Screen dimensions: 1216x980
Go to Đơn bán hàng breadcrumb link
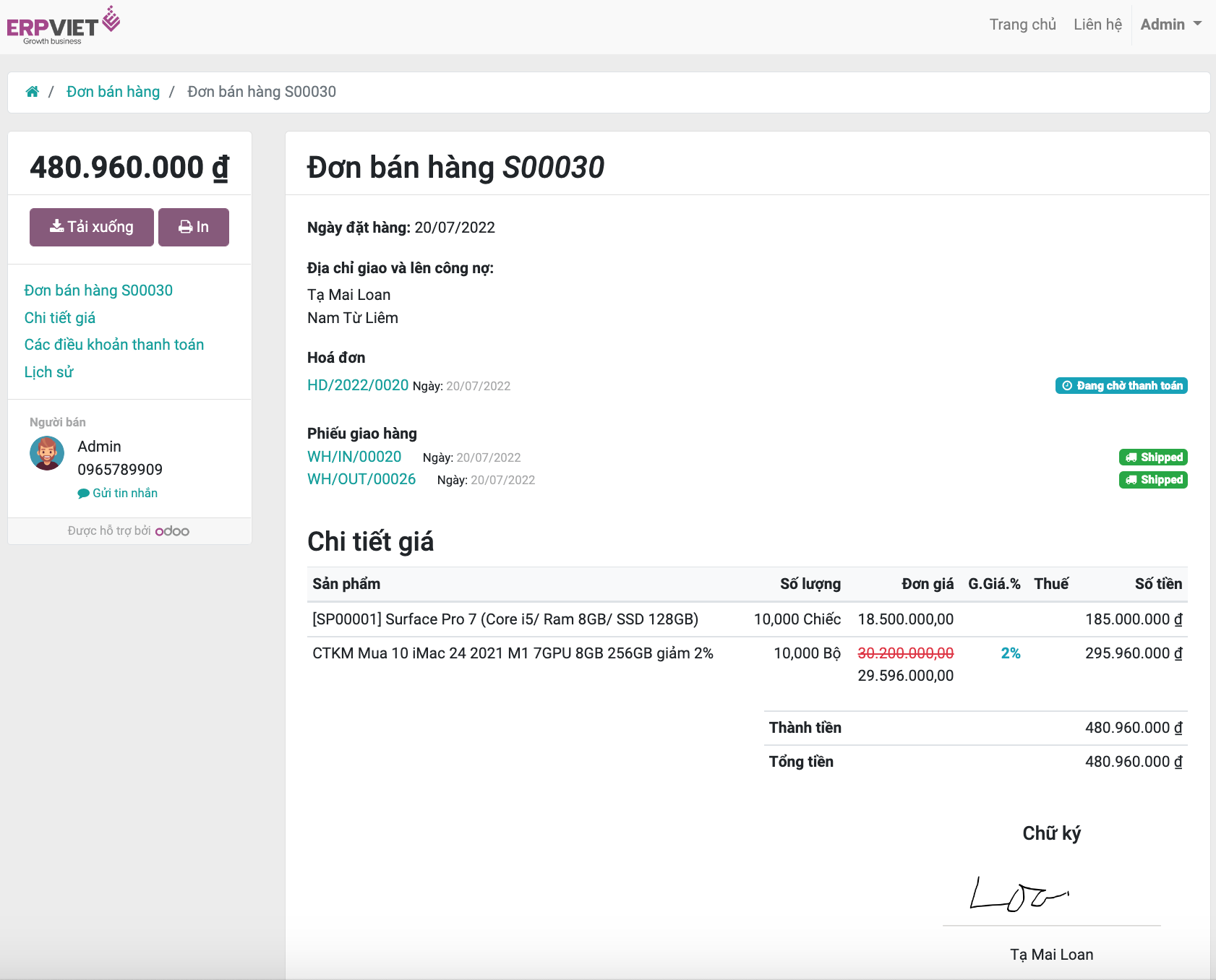tap(113, 92)
